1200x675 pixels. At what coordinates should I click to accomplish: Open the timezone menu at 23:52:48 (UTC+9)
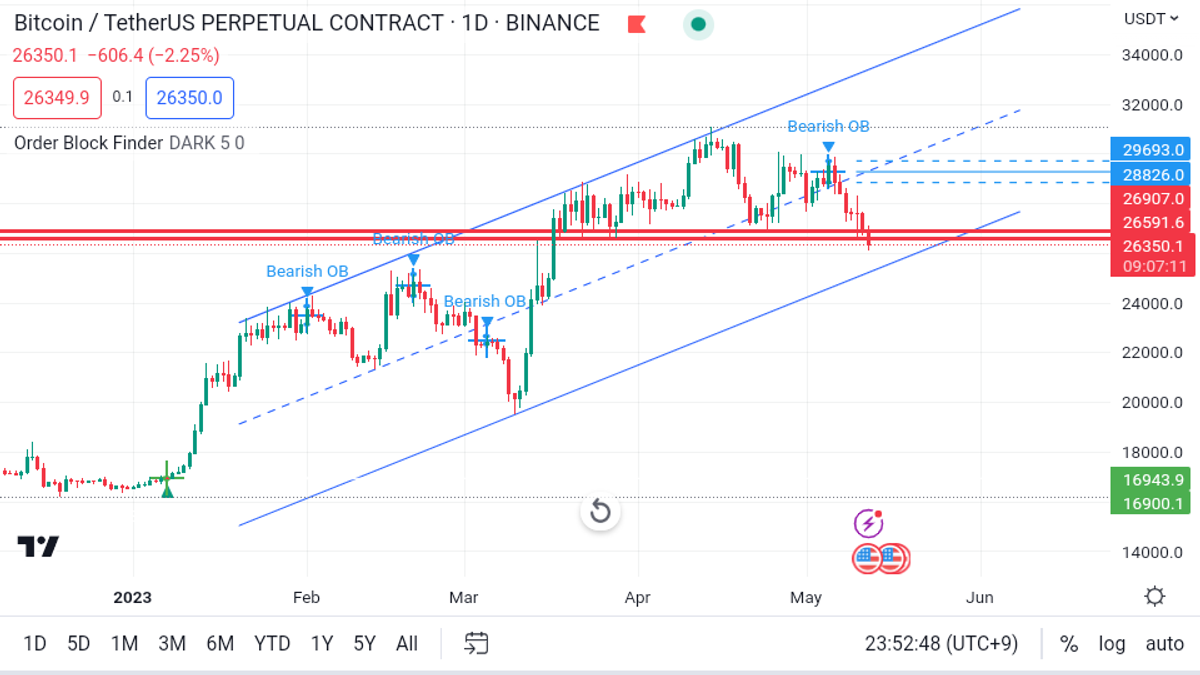tap(941, 643)
